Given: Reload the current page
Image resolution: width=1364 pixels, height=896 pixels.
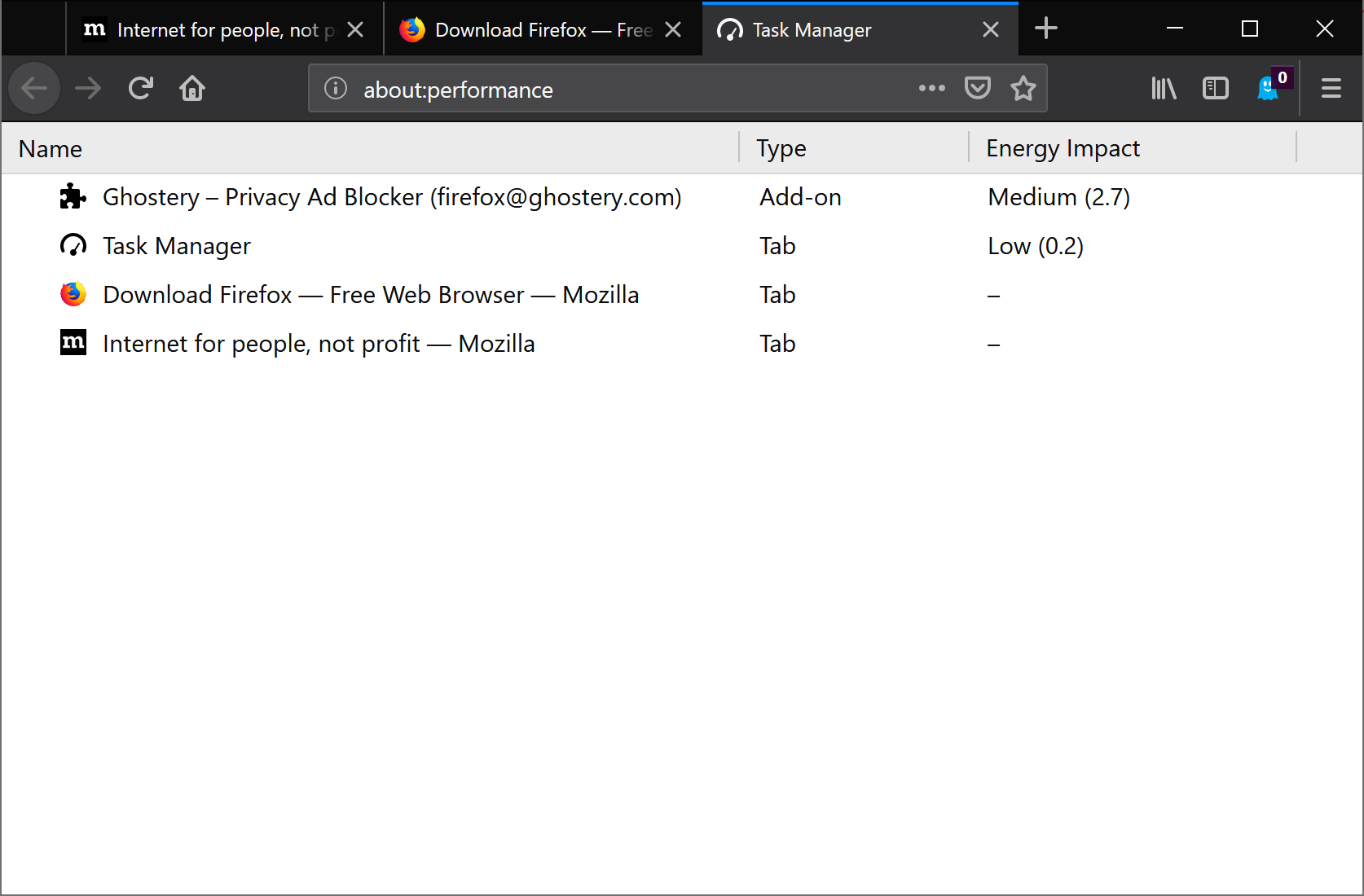Looking at the screenshot, I should [141, 88].
